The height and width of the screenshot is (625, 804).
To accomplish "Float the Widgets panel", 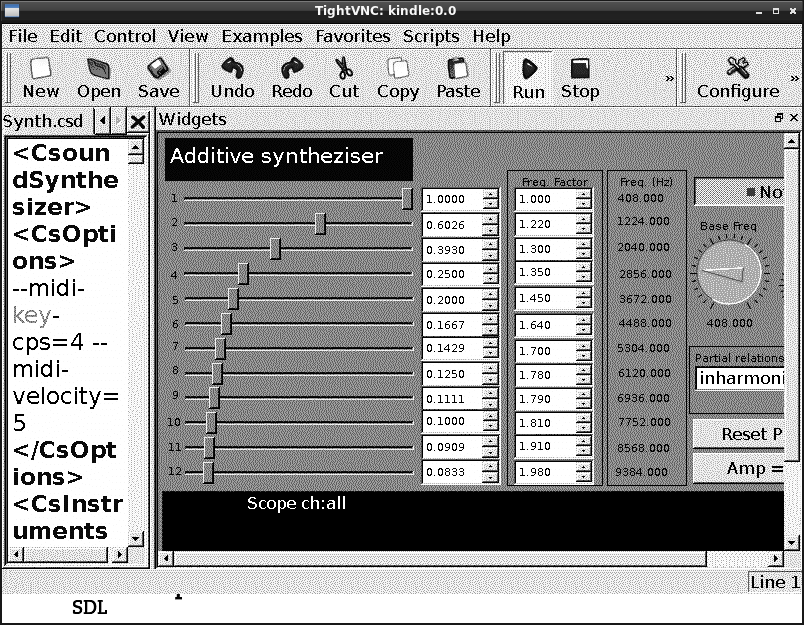I will 779,118.
